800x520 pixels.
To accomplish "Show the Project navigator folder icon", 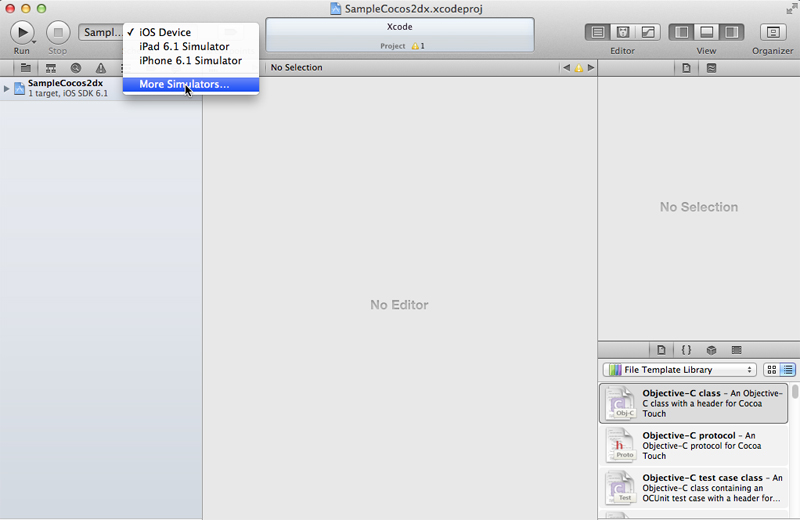I will point(26,68).
